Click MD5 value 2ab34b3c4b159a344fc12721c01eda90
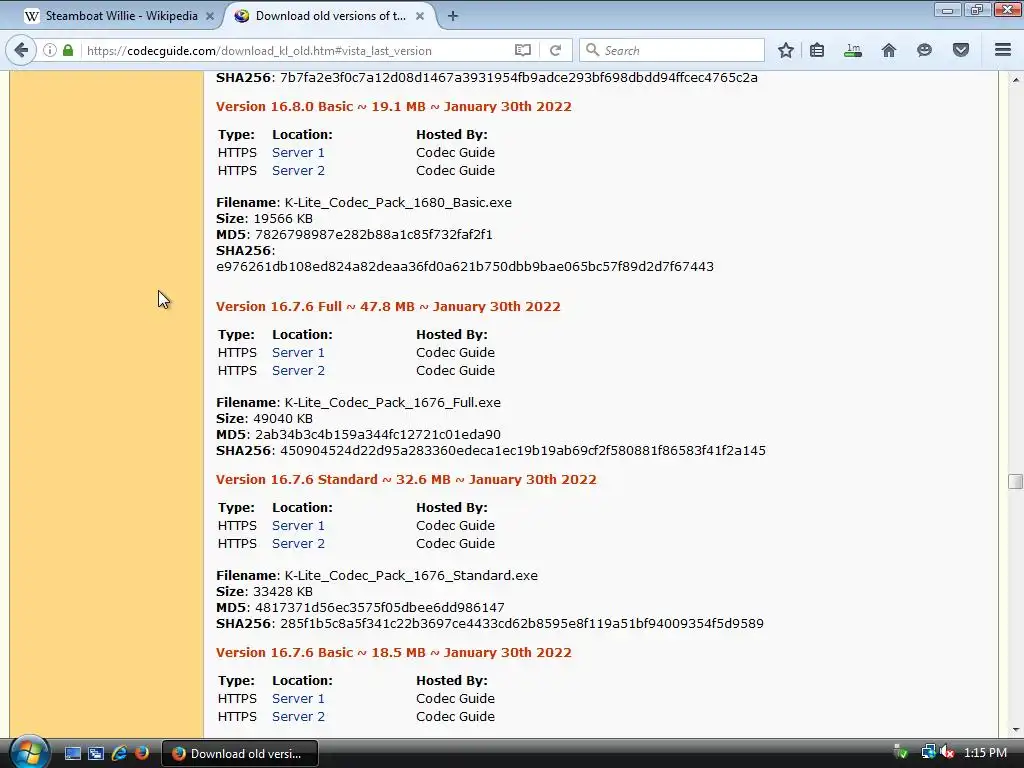This screenshot has height=768, width=1024. click(x=378, y=434)
